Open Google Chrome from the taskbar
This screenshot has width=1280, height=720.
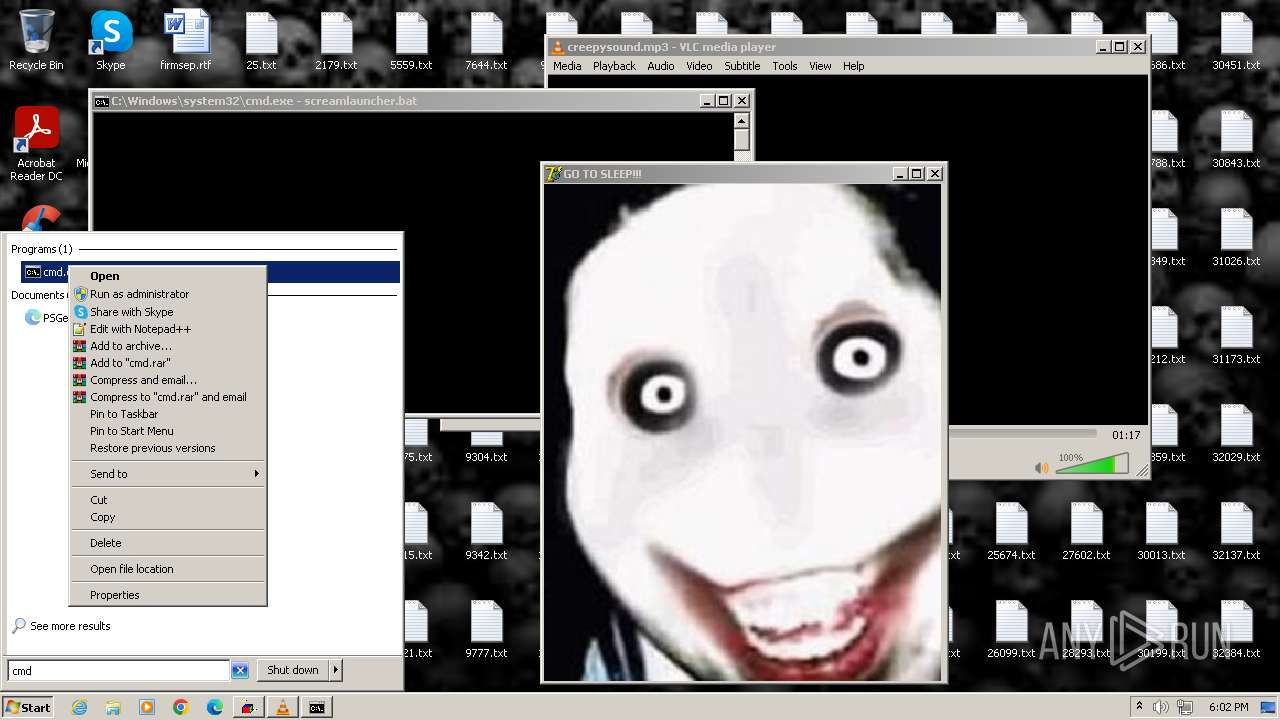[x=181, y=707]
